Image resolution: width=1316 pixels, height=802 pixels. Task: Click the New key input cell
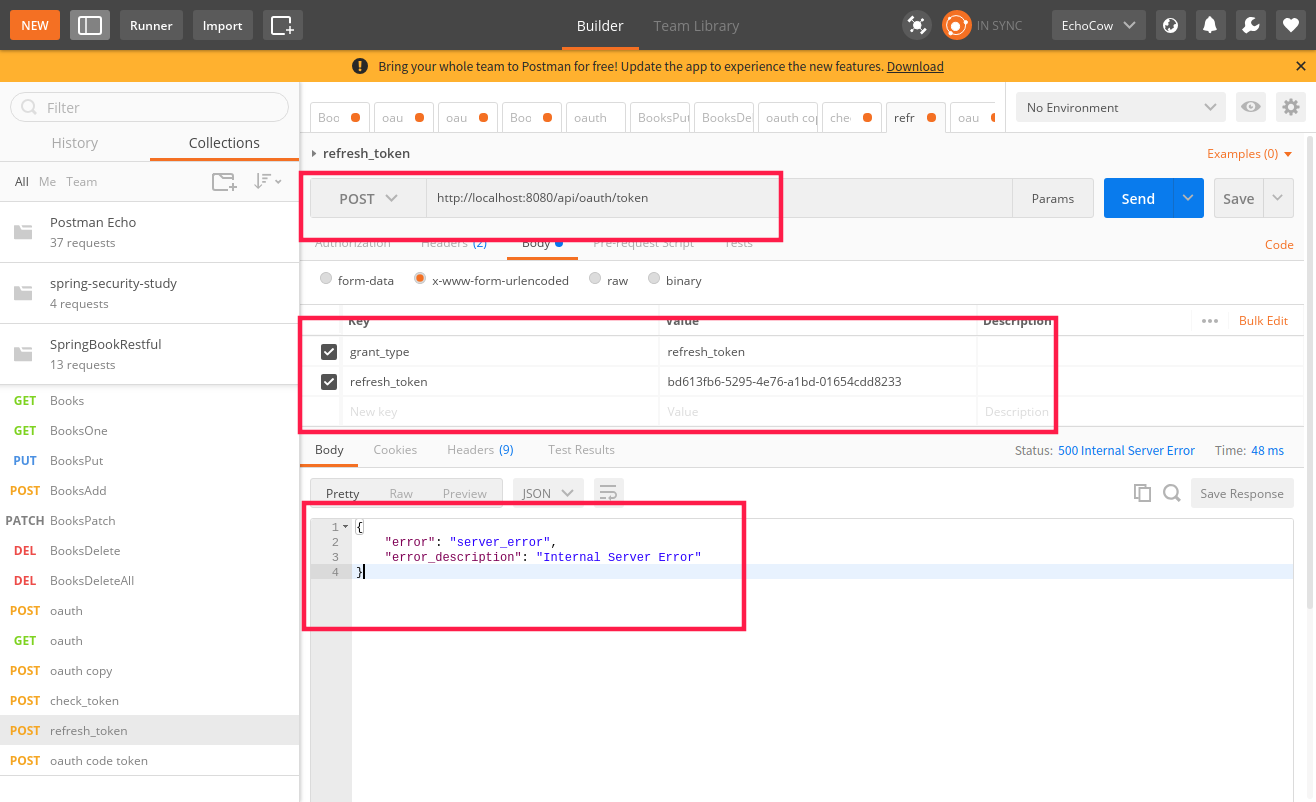pos(500,411)
